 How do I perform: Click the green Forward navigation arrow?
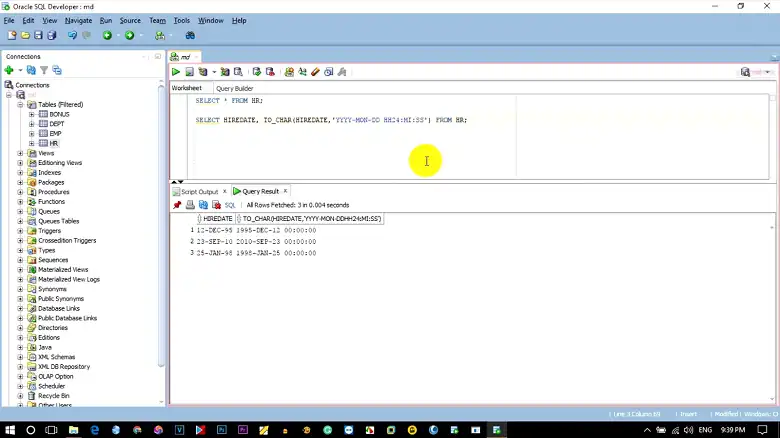(129, 35)
